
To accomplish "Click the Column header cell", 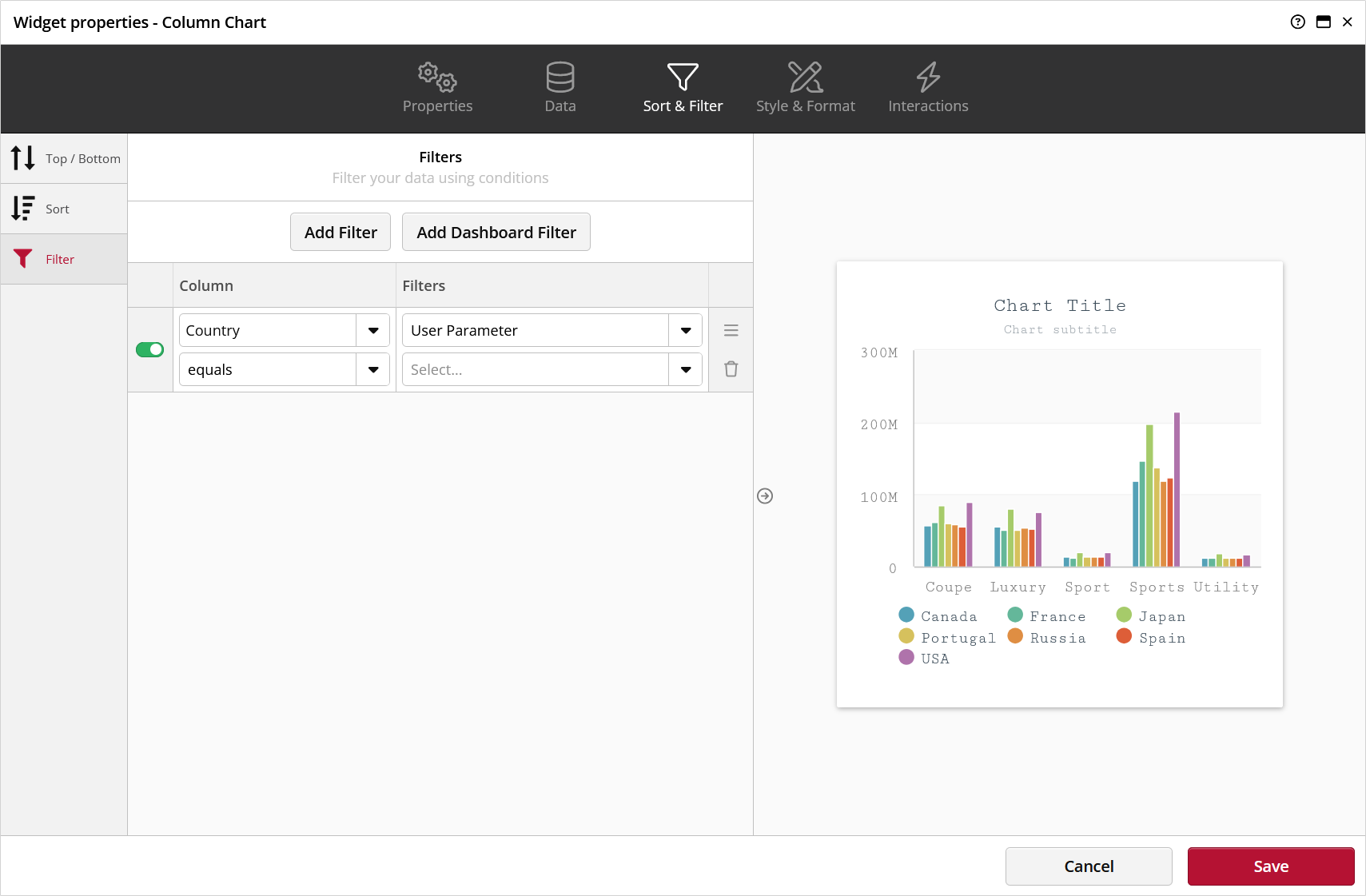I will coord(285,285).
